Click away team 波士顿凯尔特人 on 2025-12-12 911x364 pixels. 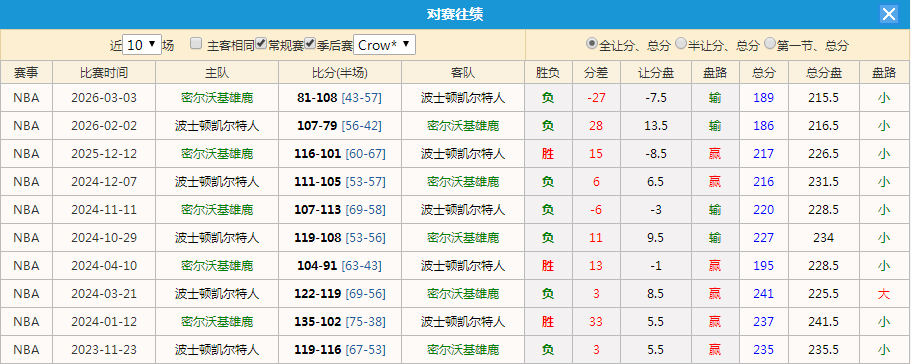click(463, 154)
